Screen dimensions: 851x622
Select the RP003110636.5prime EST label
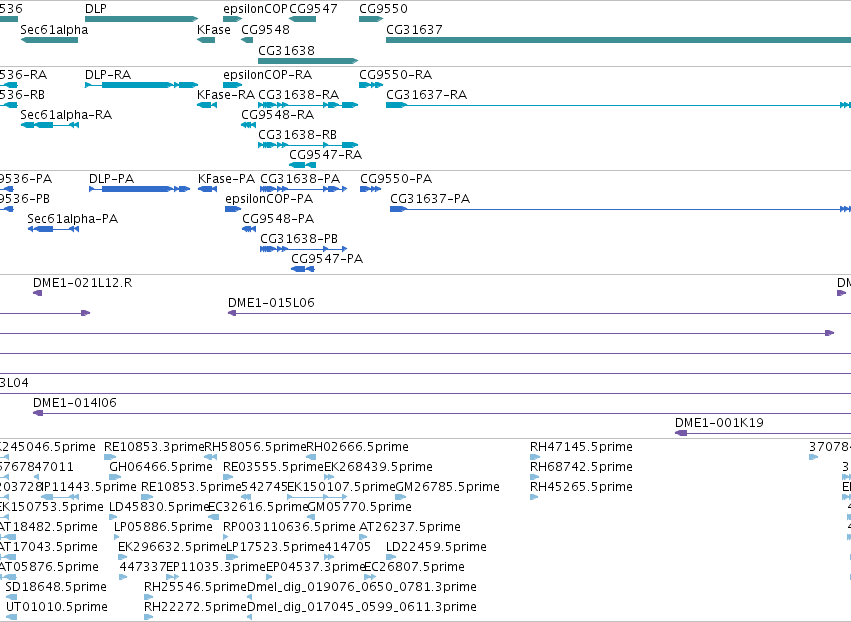coord(289,528)
